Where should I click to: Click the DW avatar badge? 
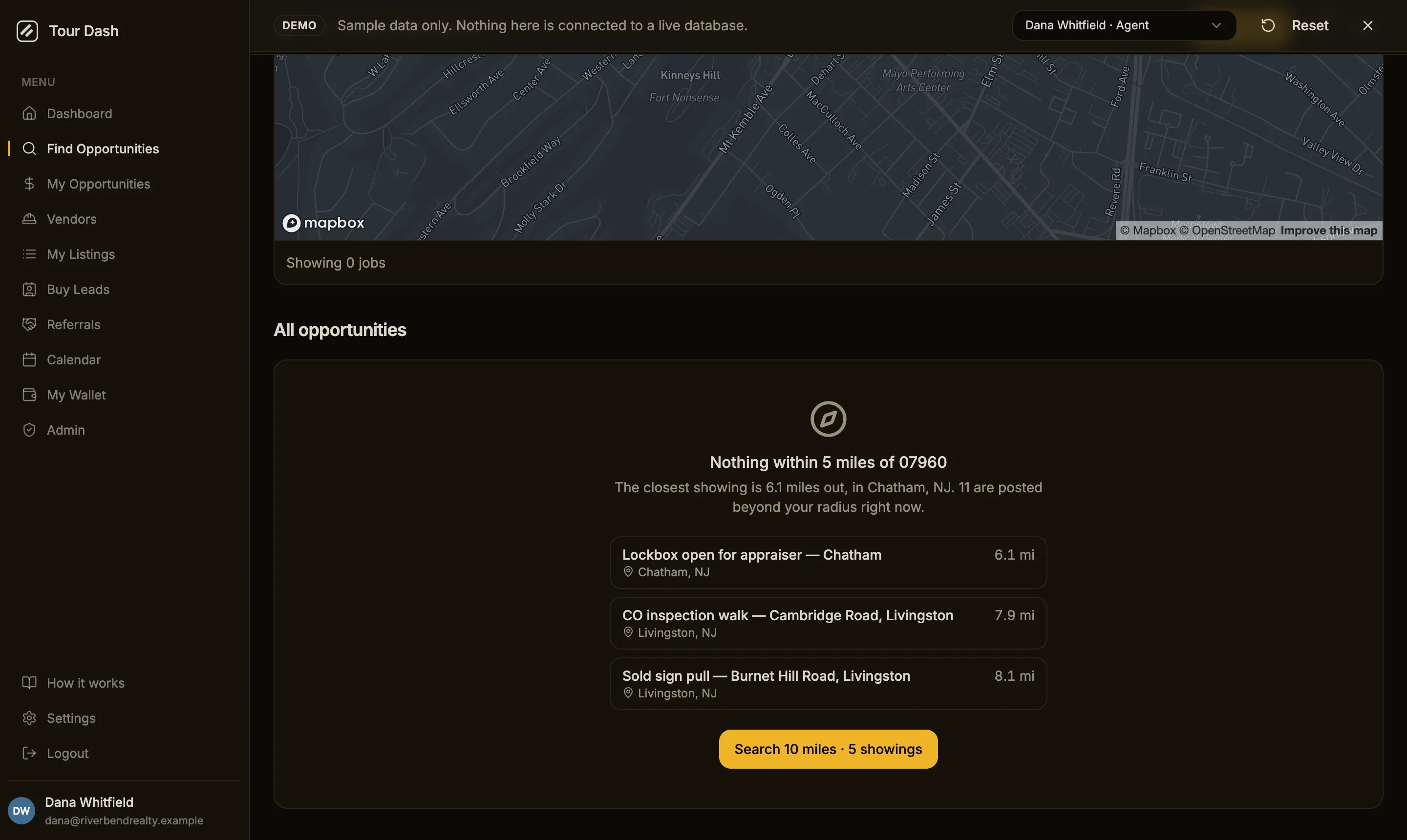click(x=21, y=811)
